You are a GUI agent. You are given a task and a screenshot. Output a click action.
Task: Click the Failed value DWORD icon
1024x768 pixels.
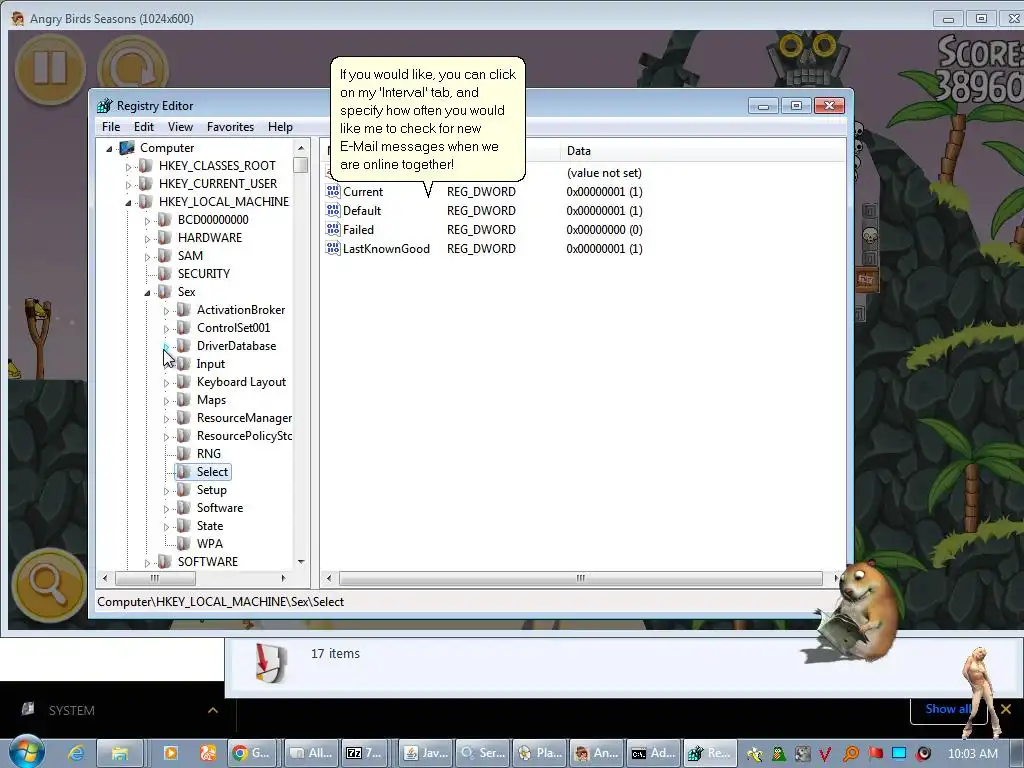[x=333, y=229]
